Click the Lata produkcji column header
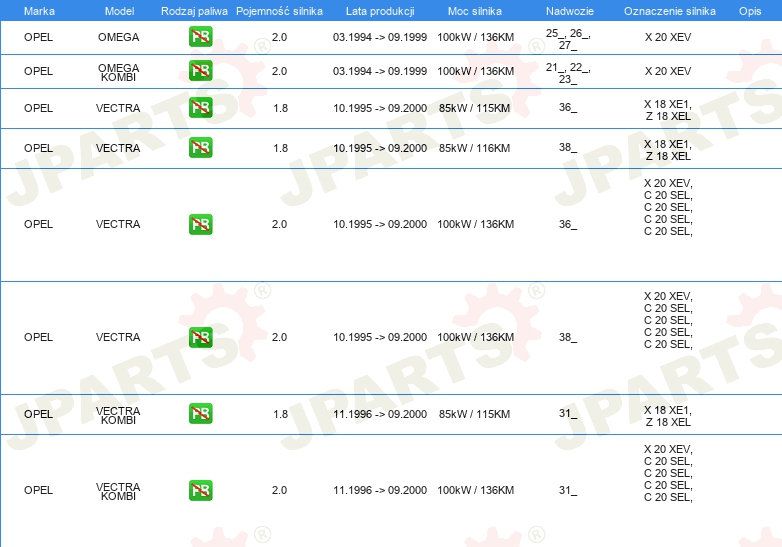 (x=379, y=10)
